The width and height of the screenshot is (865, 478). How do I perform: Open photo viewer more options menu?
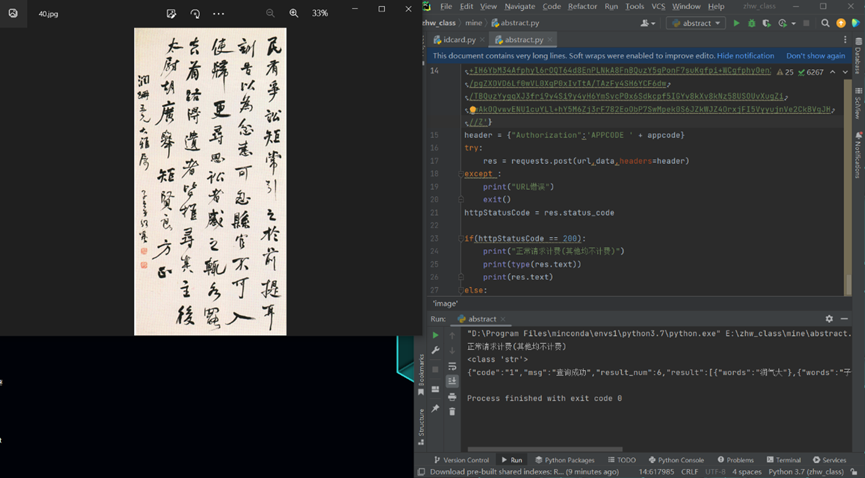tap(218, 13)
